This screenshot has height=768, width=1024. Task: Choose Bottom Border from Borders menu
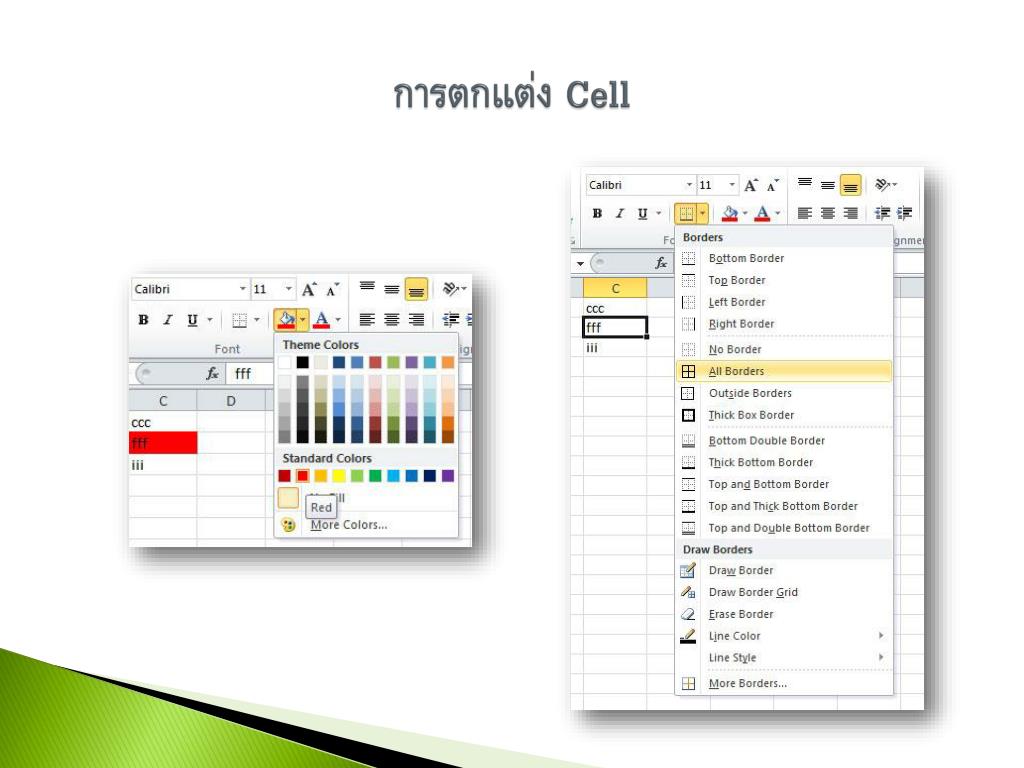(x=784, y=258)
